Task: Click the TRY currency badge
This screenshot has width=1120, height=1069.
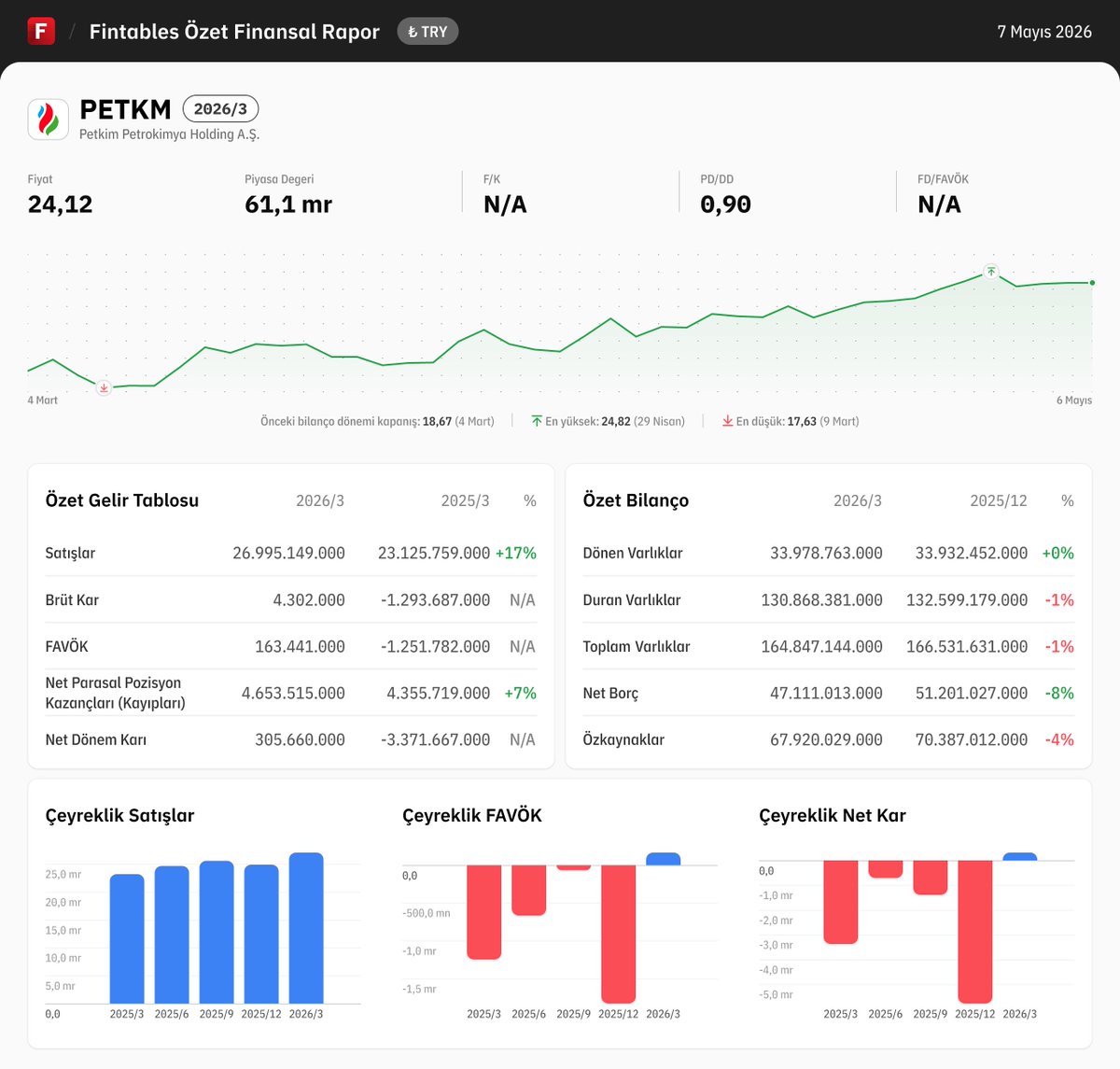Action: click(427, 32)
